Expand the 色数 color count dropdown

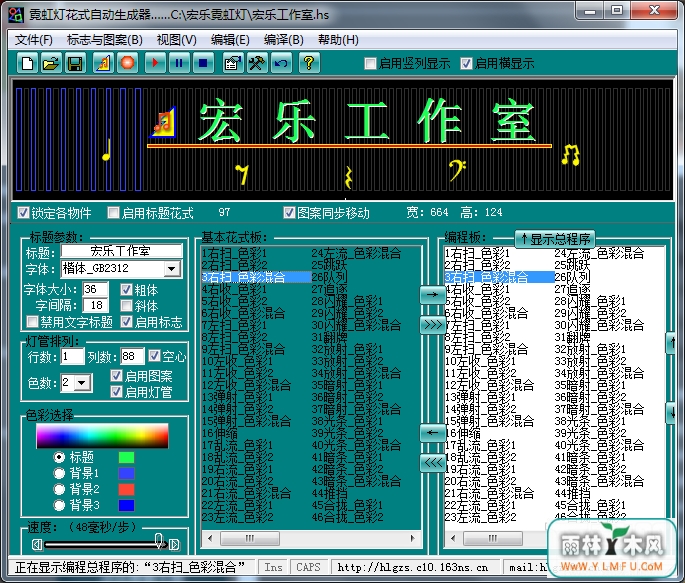82,383
